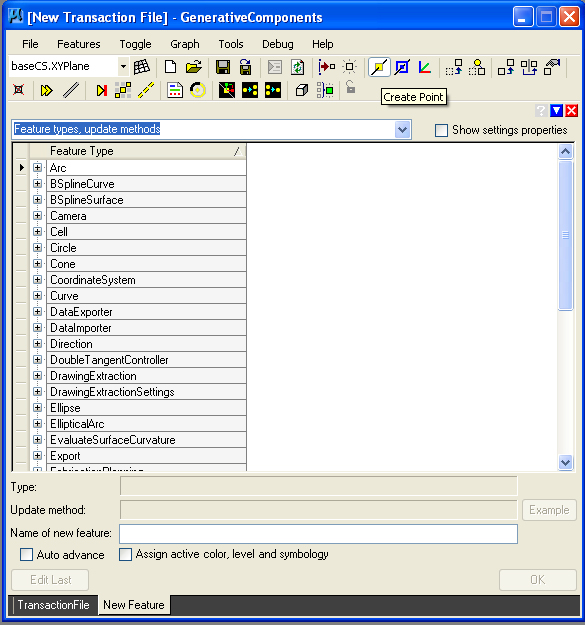Screen dimensions: 585x625
Task: Click the yellow circle over dotted squares icon
Action: point(477,67)
